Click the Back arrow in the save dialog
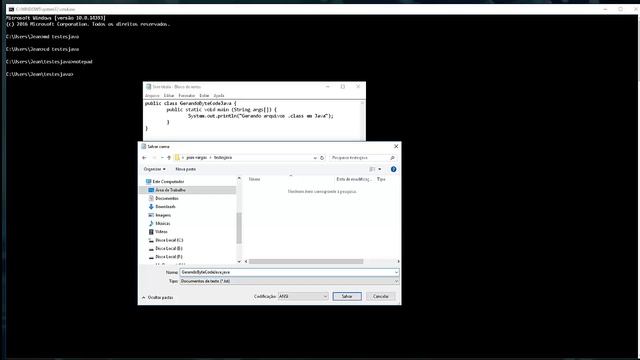 144,158
